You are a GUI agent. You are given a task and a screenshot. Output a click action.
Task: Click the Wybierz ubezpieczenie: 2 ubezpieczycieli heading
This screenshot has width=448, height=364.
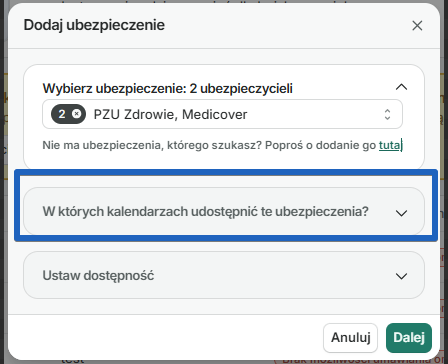tap(168, 89)
